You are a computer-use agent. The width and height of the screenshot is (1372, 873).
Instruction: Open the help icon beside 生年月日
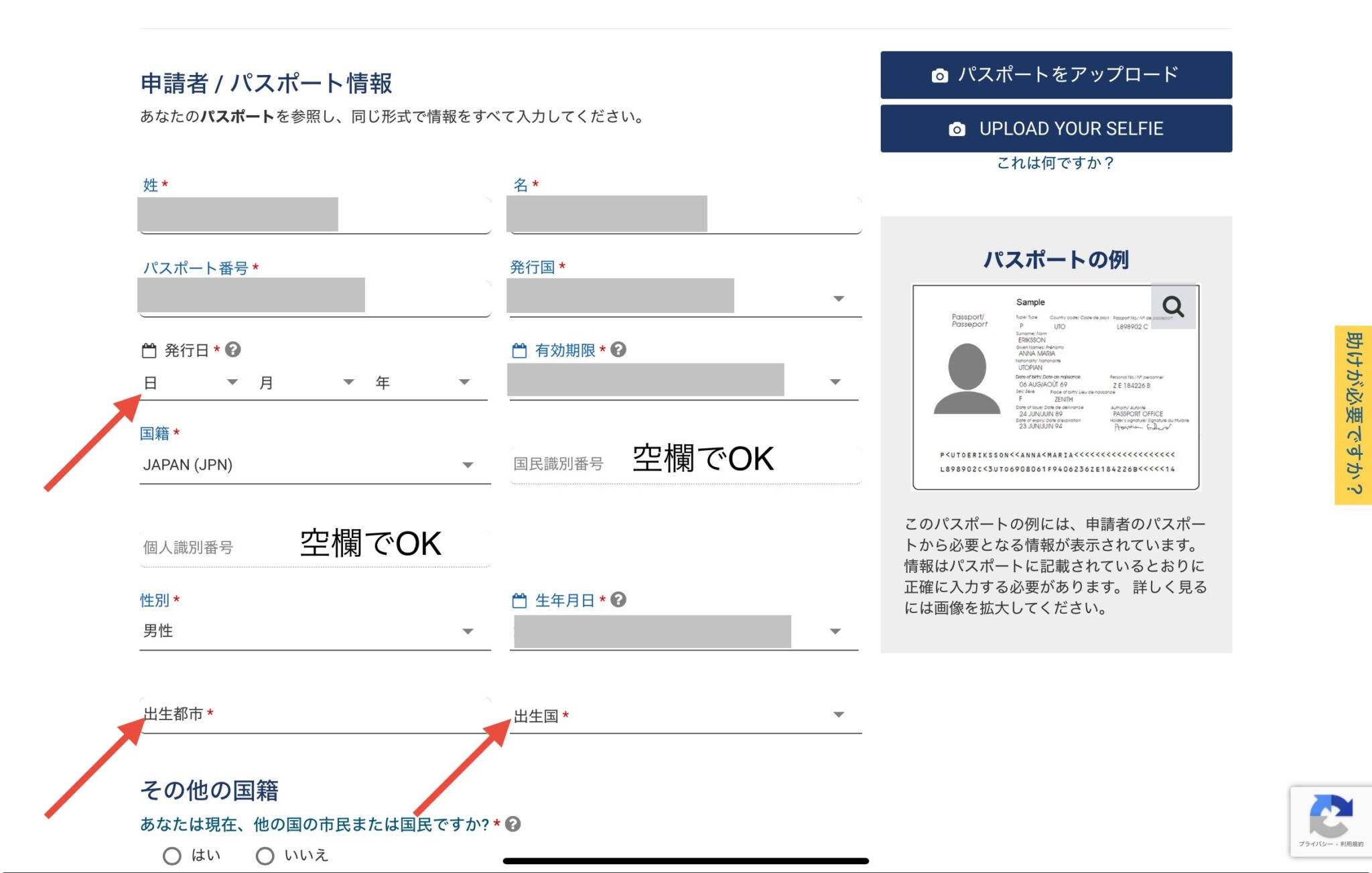[620, 600]
